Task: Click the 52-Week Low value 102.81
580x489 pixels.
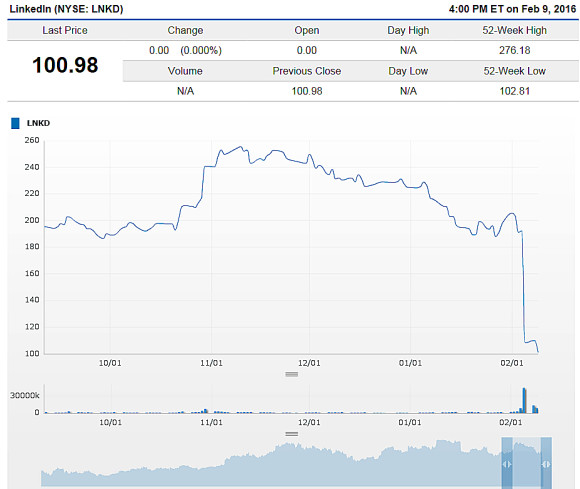Action: [x=515, y=91]
